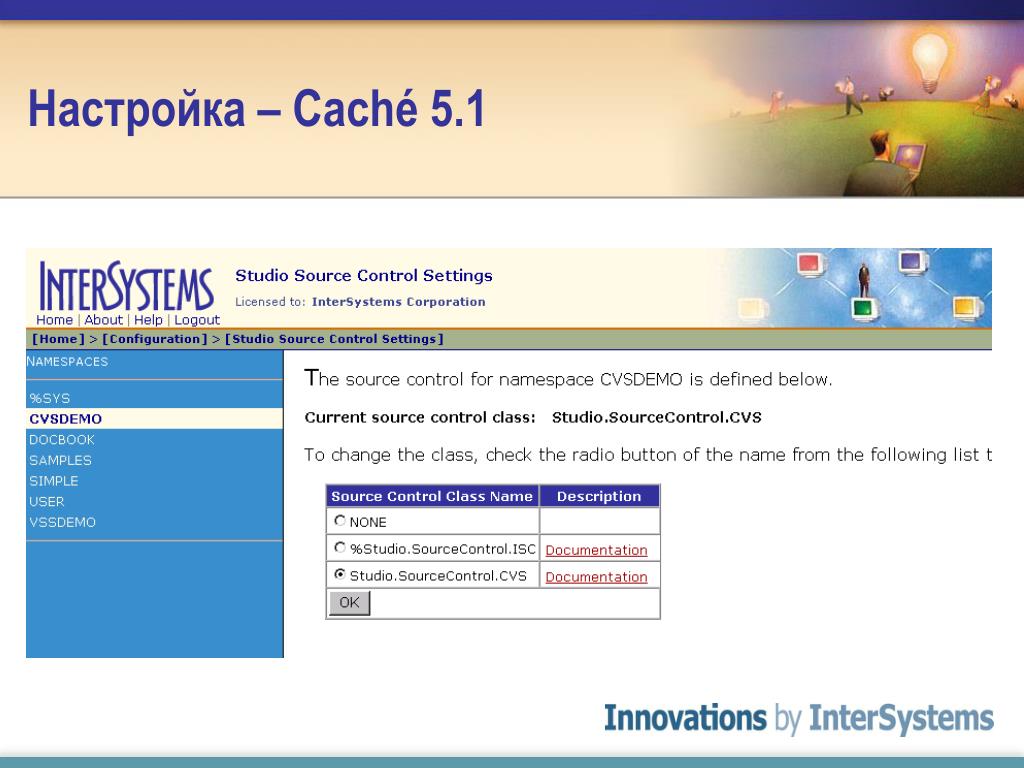Click the Description column header
1024x768 pixels.
coord(599,496)
